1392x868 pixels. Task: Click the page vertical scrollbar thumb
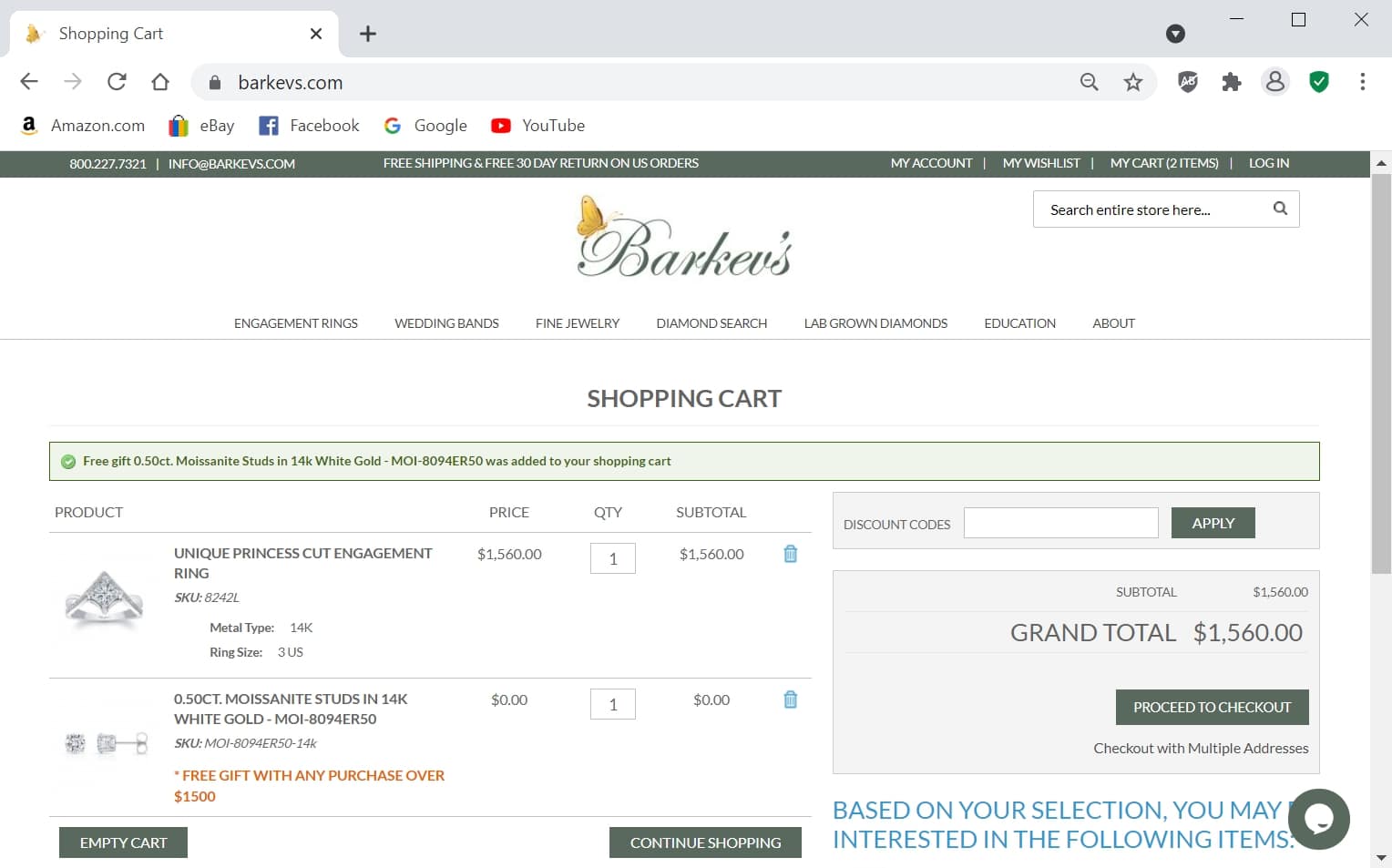click(x=1381, y=373)
